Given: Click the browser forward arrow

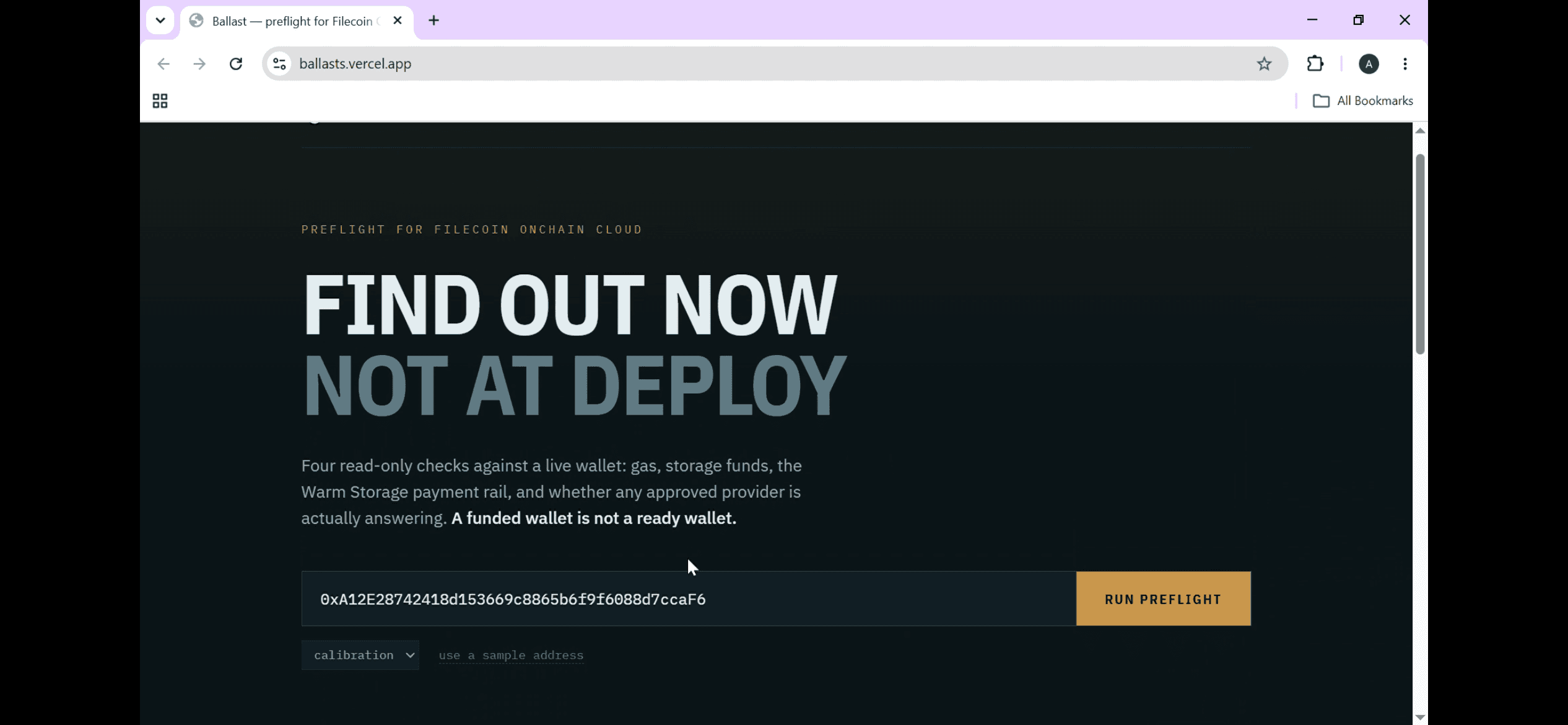Looking at the screenshot, I should pyautogui.click(x=199, y=64).
